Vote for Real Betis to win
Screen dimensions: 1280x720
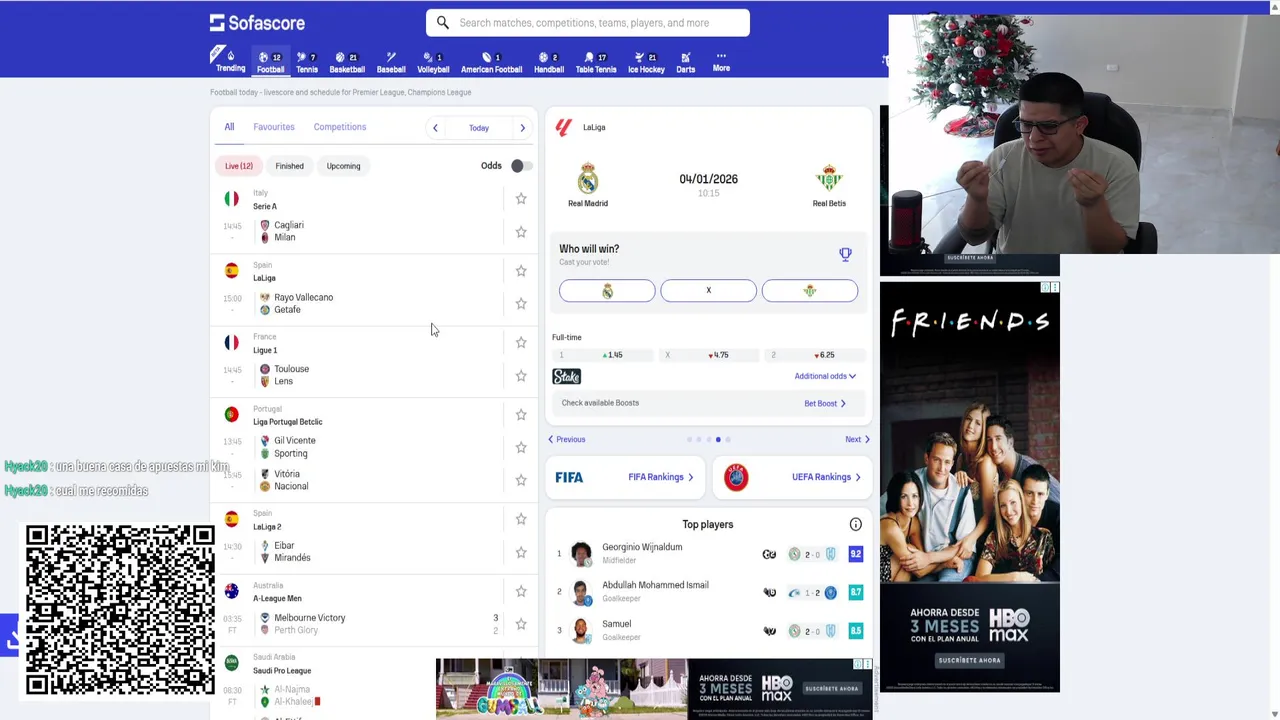(x=810, y=291)
